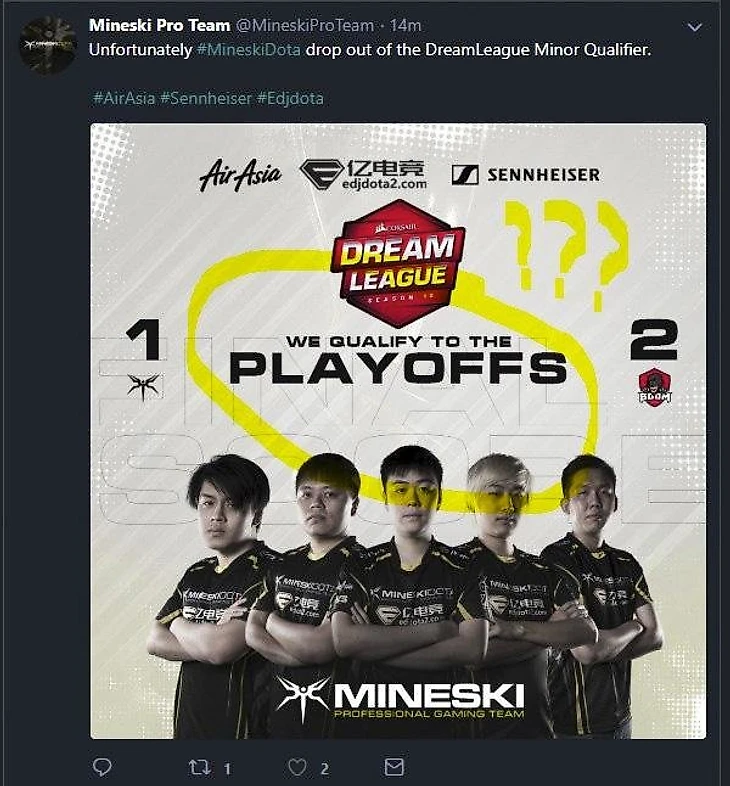Visit the @MineskiProTeam handle
Screen dimensions: 730x786
[305, 25]
